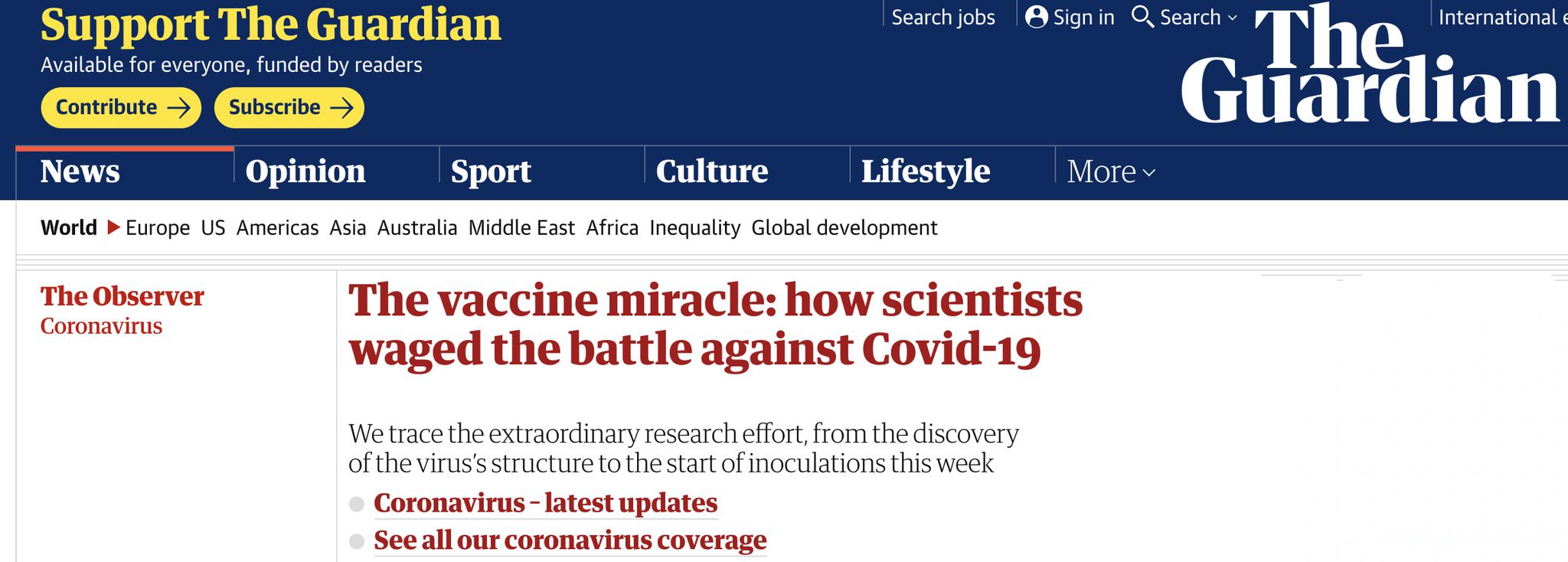Open the News section tab
This screenshot has width=1568, height=562.
80,172
